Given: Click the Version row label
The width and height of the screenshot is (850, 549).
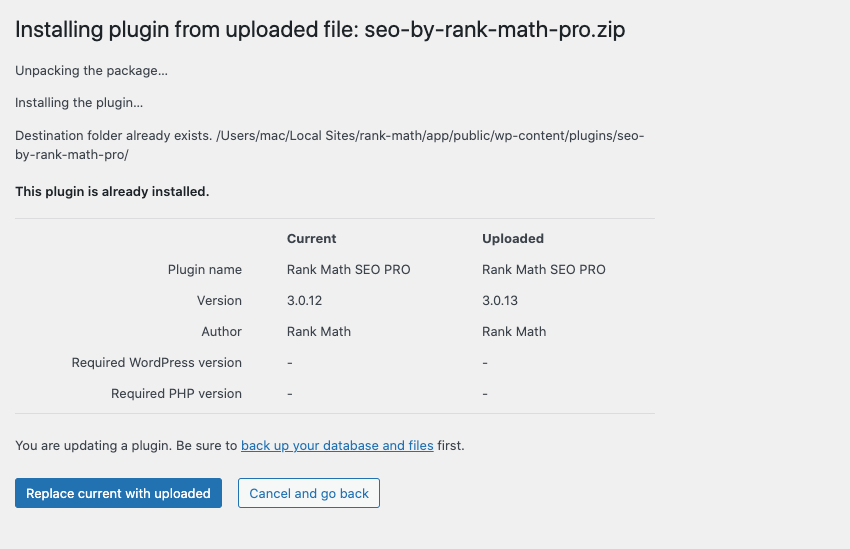Looking at the screenshot, I should [219, 301].
